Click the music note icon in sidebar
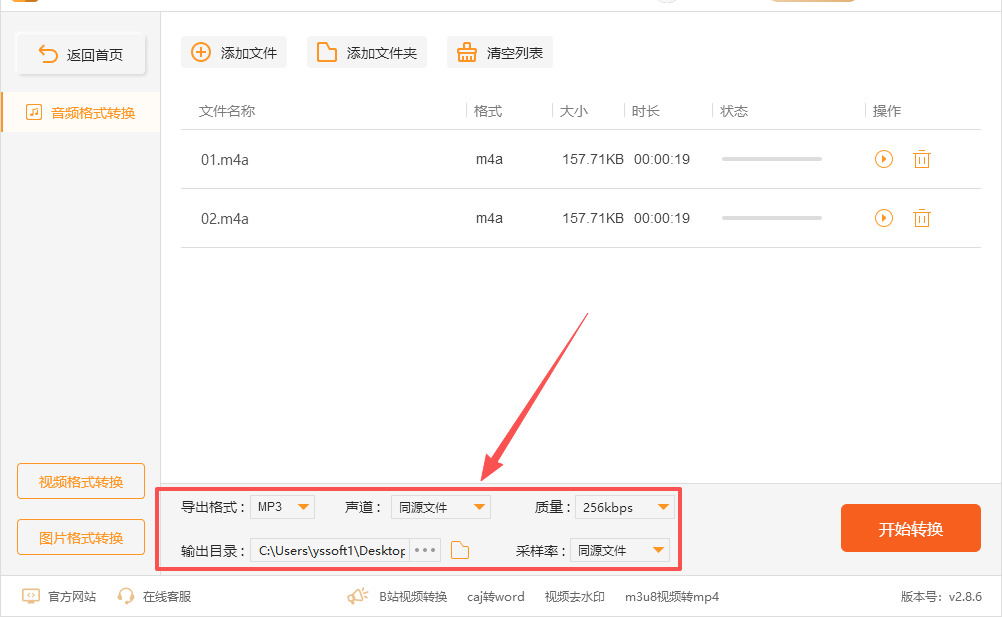 pyautogui.click(x=34, y=112)
